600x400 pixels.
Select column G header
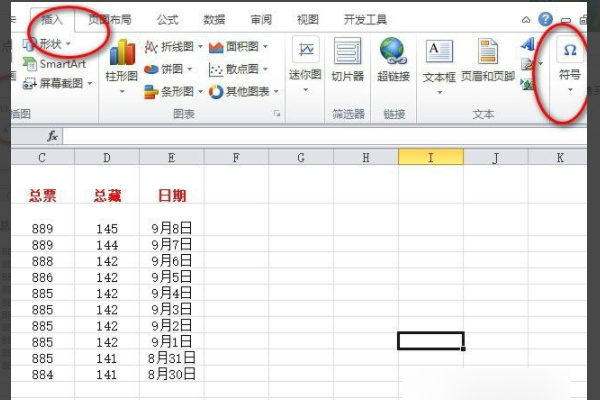301,157
